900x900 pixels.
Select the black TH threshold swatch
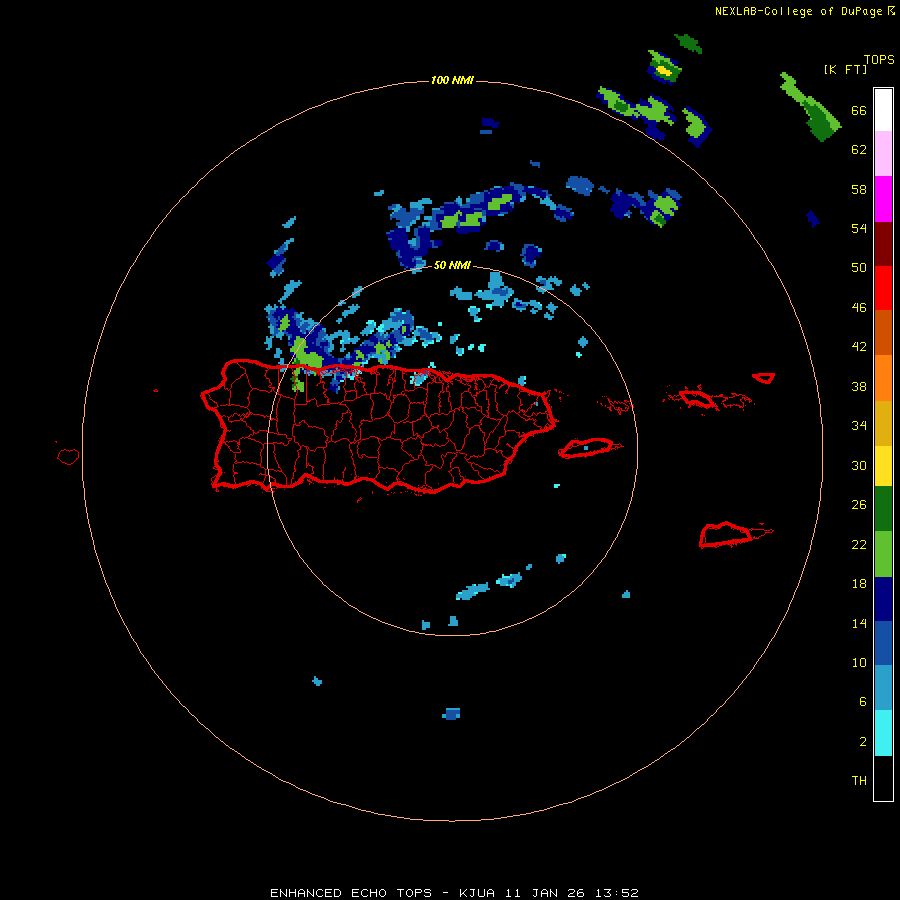[x=883, y=778]
